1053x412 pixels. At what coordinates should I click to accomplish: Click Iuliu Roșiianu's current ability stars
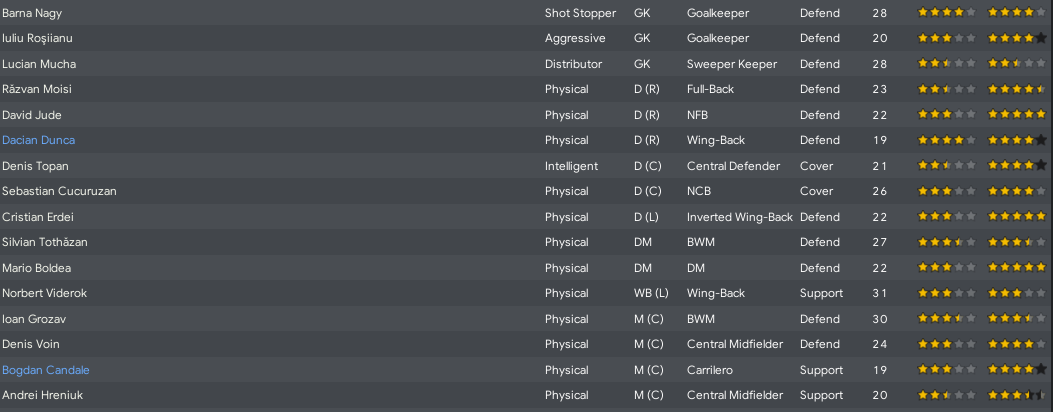coord(946,38)
